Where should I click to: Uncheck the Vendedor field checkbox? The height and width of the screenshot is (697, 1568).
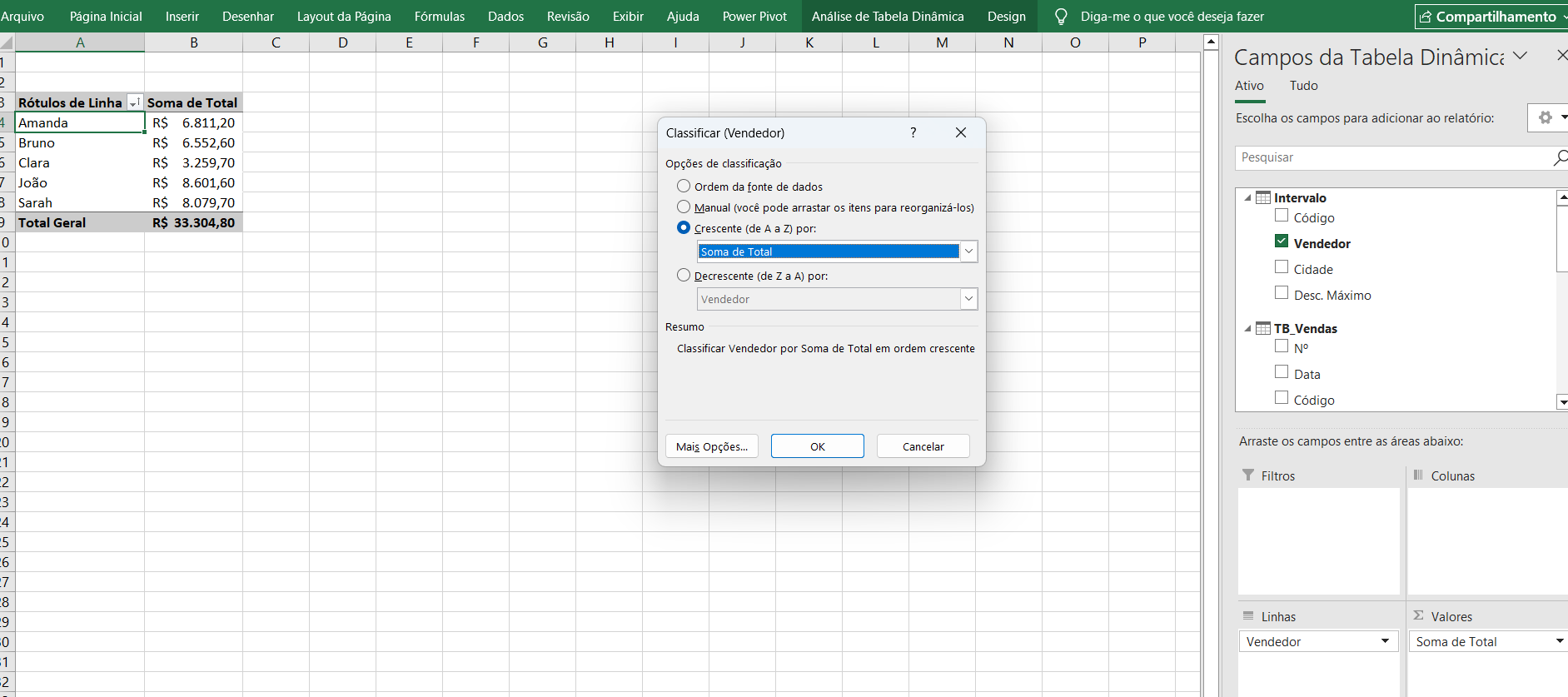point(1282,241)
